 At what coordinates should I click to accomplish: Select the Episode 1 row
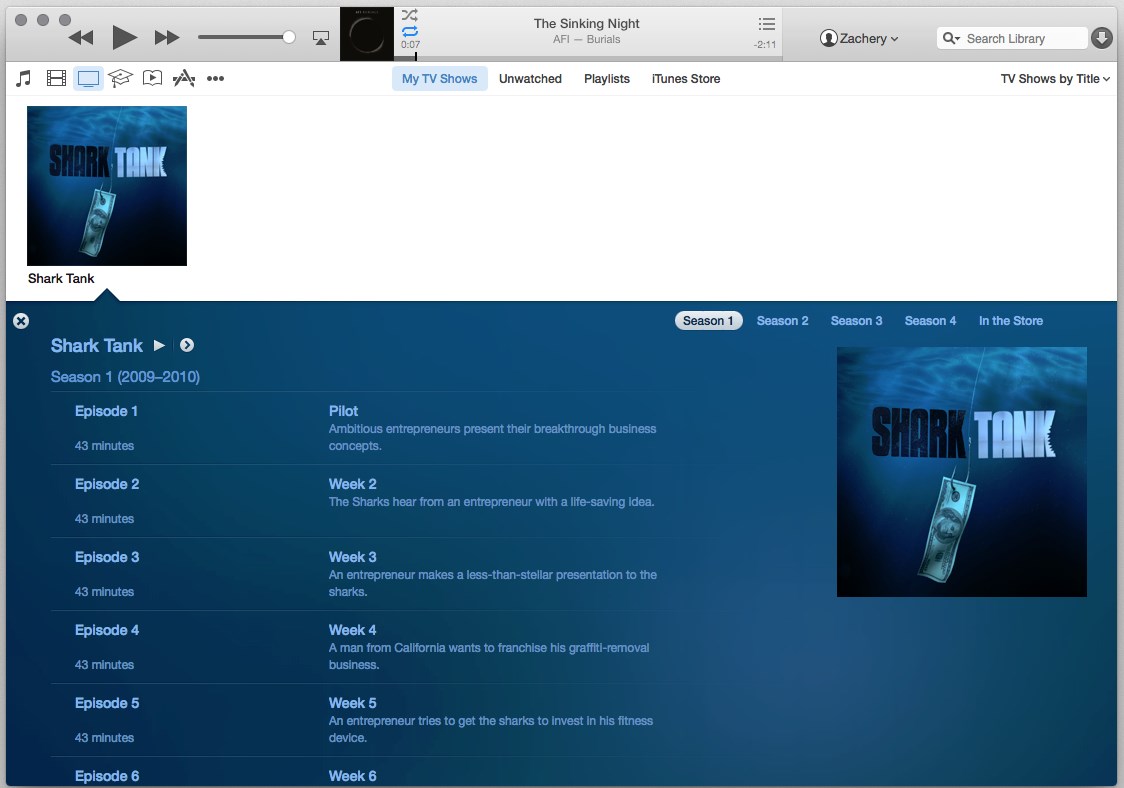(366, 428)
